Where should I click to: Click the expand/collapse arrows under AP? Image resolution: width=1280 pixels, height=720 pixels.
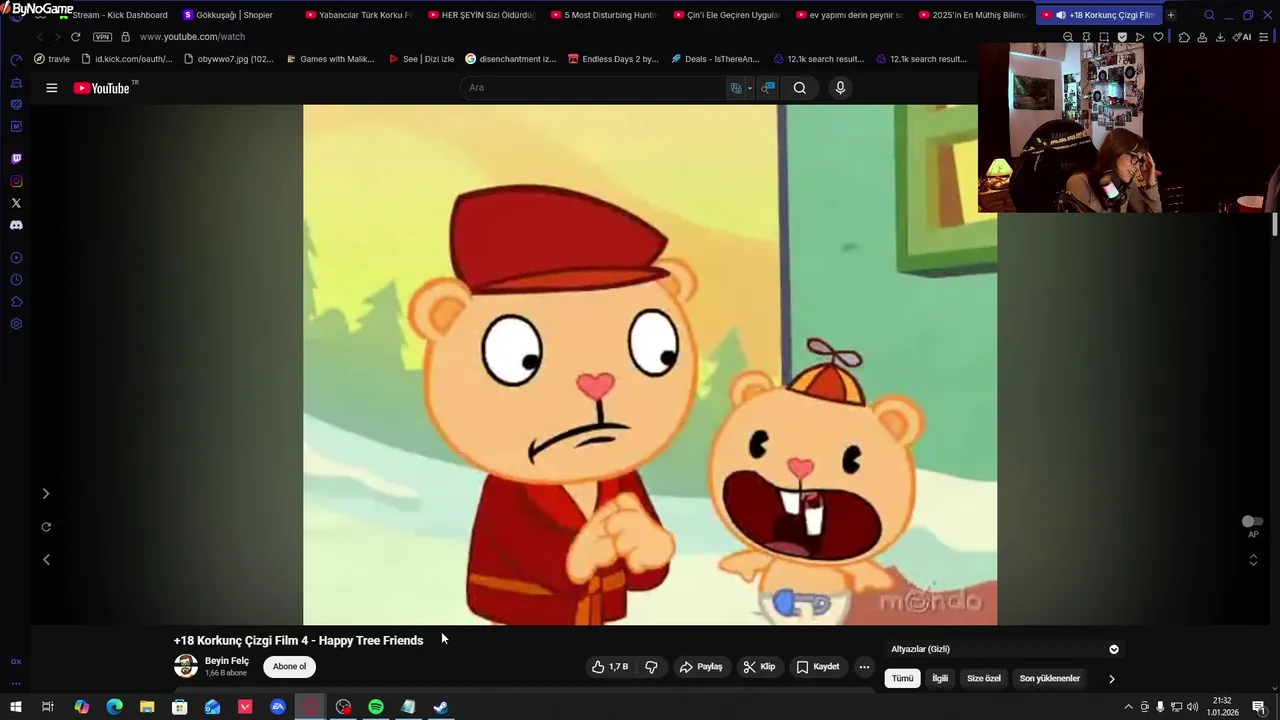click(1253, 560)
